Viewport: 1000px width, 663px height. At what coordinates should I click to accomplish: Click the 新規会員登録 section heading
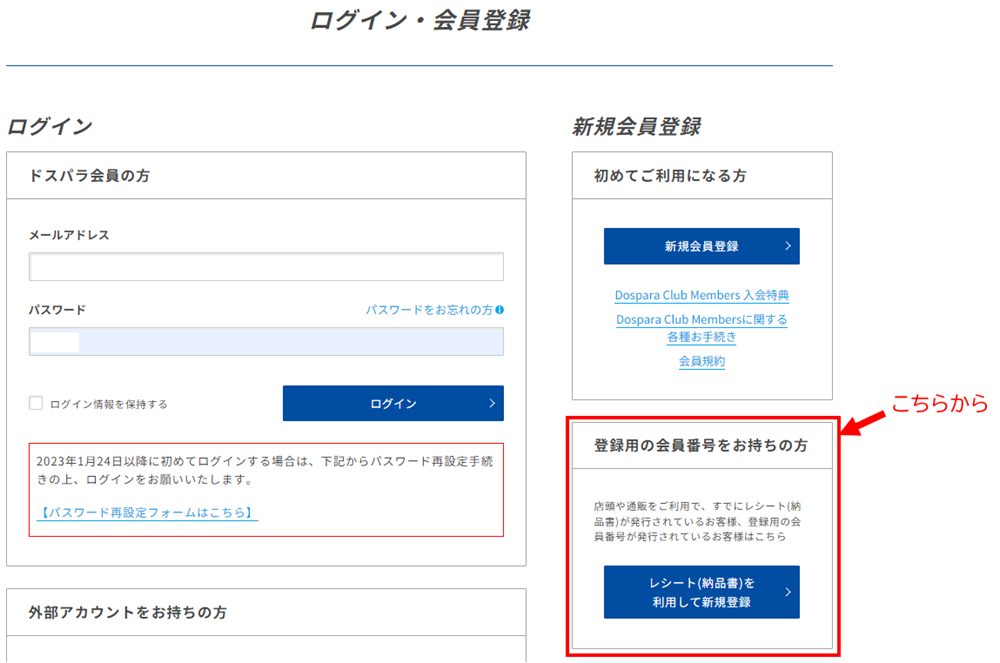tap(636, 126)
